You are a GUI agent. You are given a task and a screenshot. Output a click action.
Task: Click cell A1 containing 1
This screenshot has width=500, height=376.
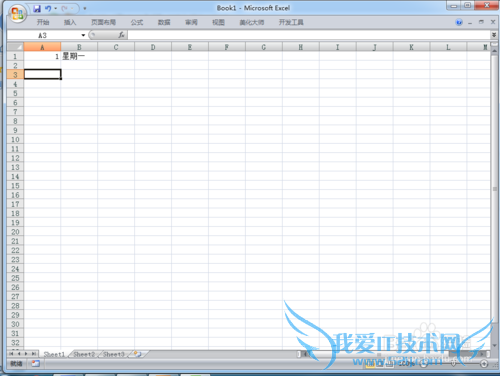42,56
